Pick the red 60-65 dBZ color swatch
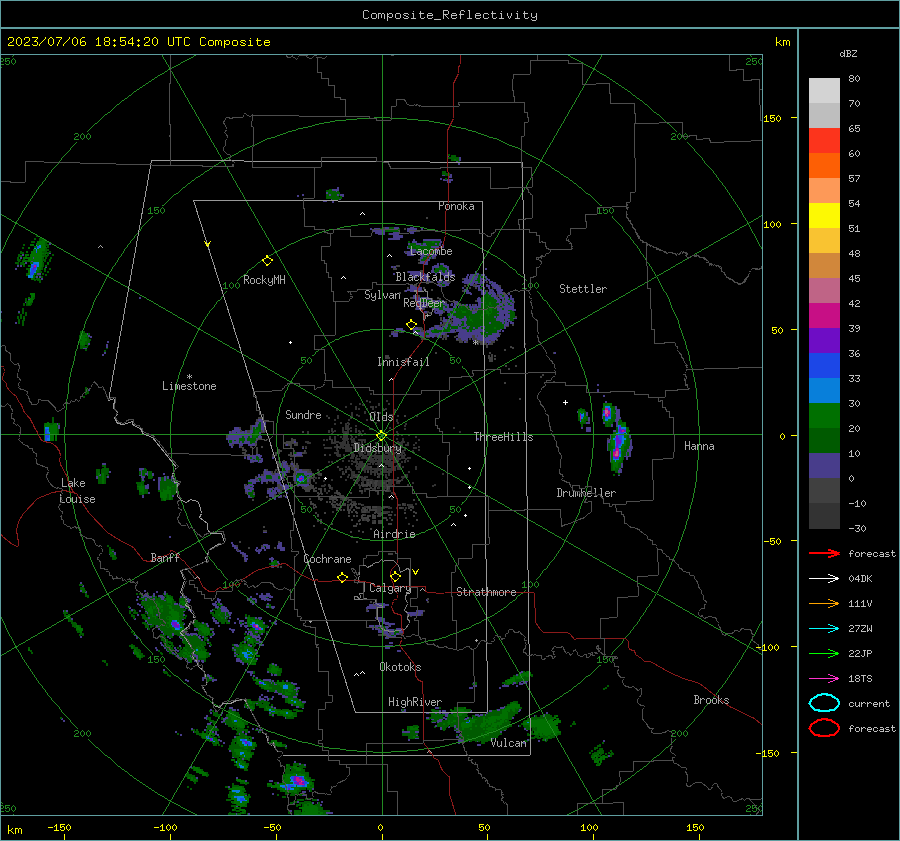This screenshot has height=841, width=900. [824, 141]
